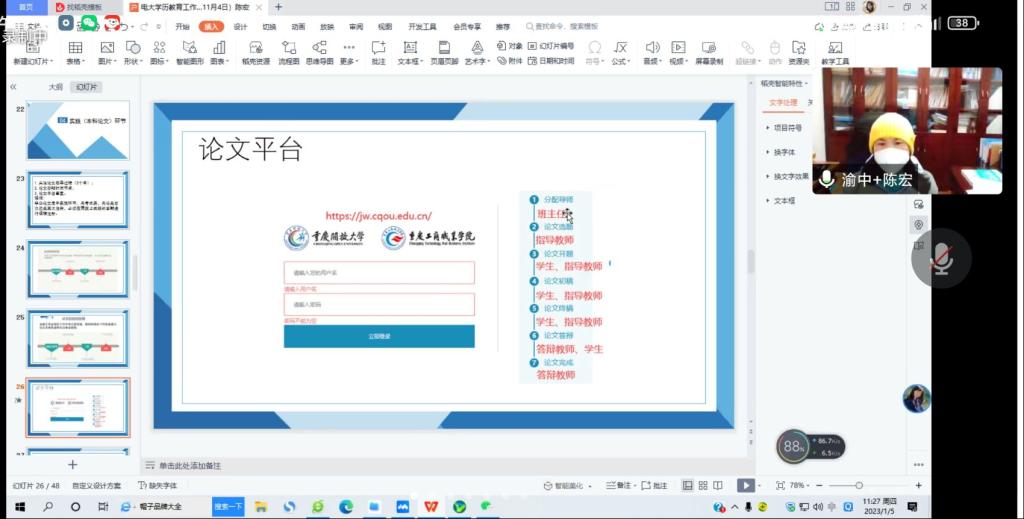Expand the 文本框 section in side panel
The height and width of the screenshot is (519, 1024).
coord(784,200)
